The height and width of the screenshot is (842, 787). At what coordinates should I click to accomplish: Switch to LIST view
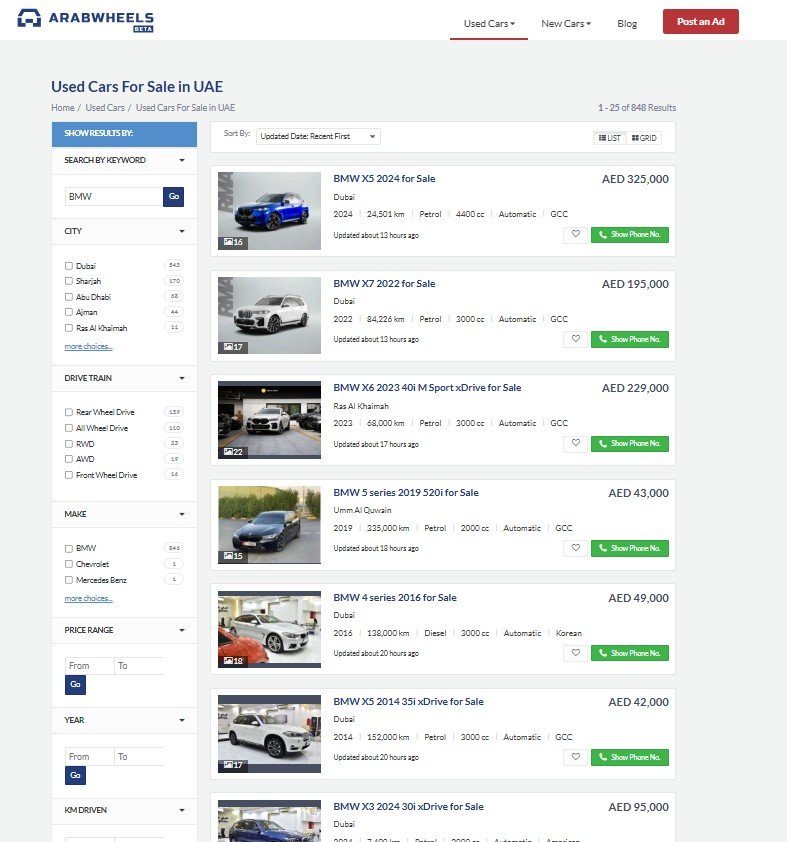pos(610,138)
